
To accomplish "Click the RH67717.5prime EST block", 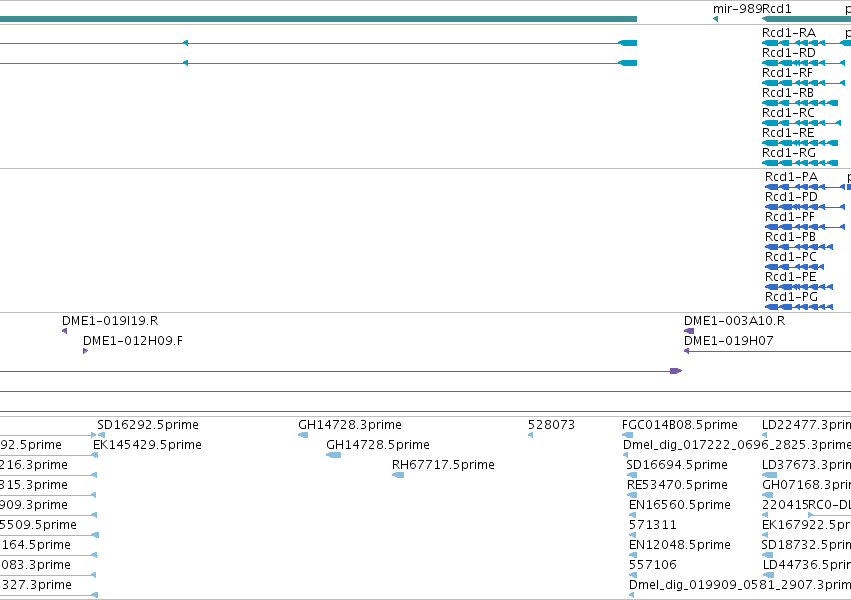I will tap(398, 475).
